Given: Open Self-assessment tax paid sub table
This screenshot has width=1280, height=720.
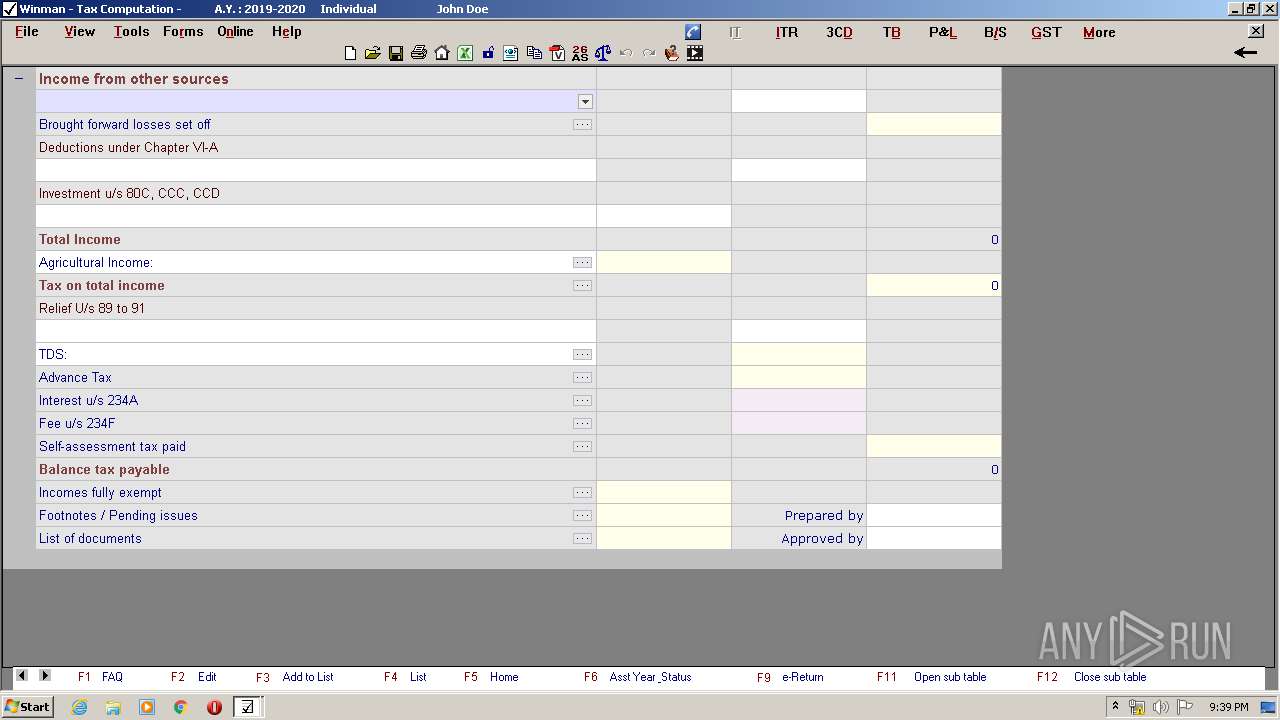Looking at the screenshot, I should pos(582,447).
